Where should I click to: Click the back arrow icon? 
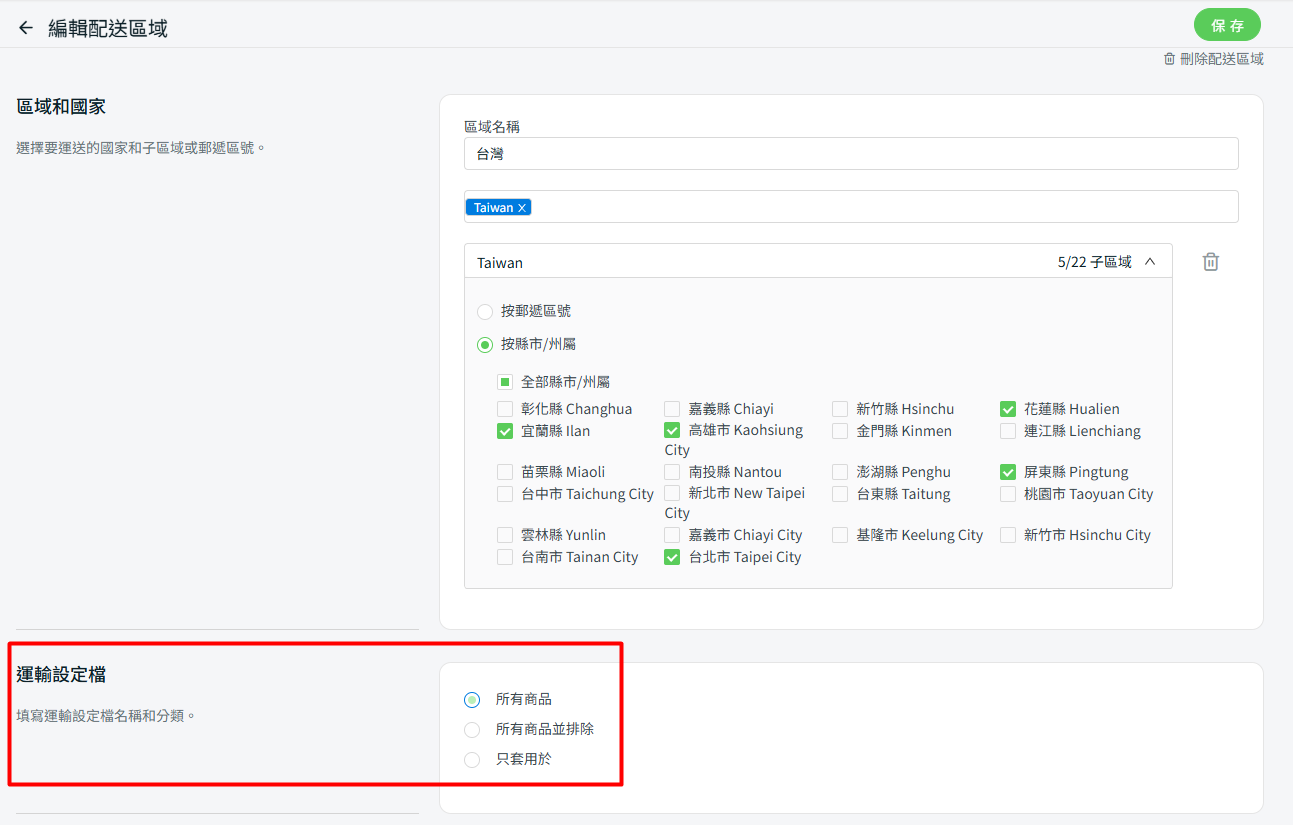click(26, 28)
